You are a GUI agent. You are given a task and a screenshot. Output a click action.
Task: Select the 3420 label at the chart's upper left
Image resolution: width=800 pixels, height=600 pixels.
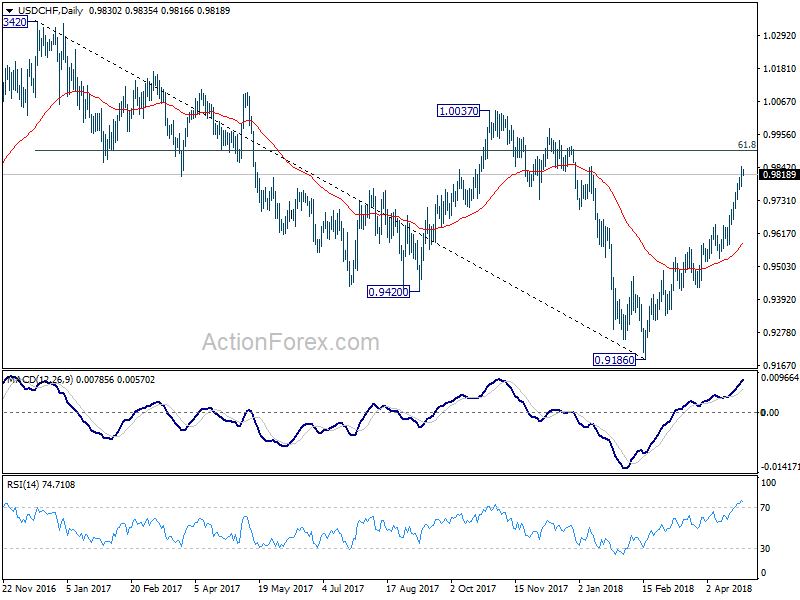tap(15, 22)
